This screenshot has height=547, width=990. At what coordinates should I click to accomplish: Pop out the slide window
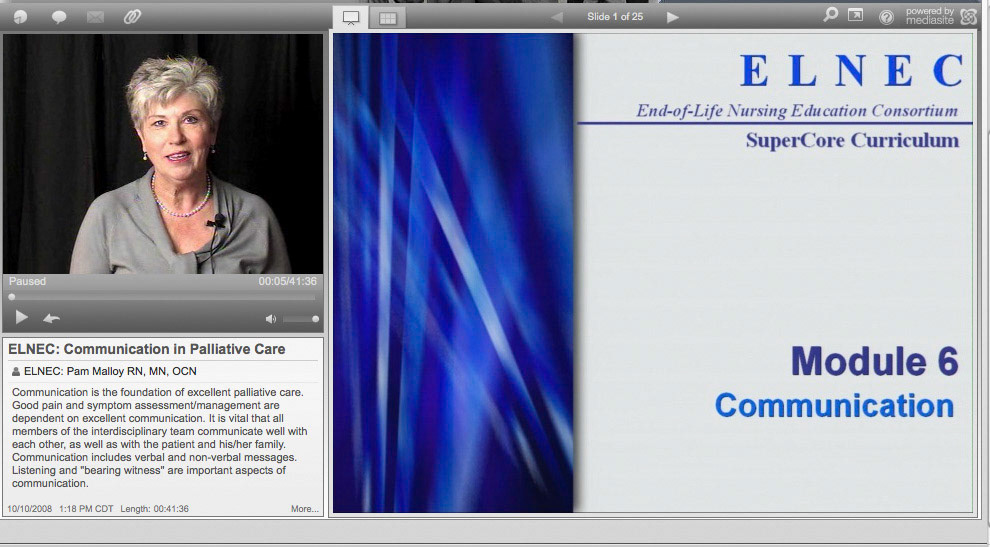[856, 15]
